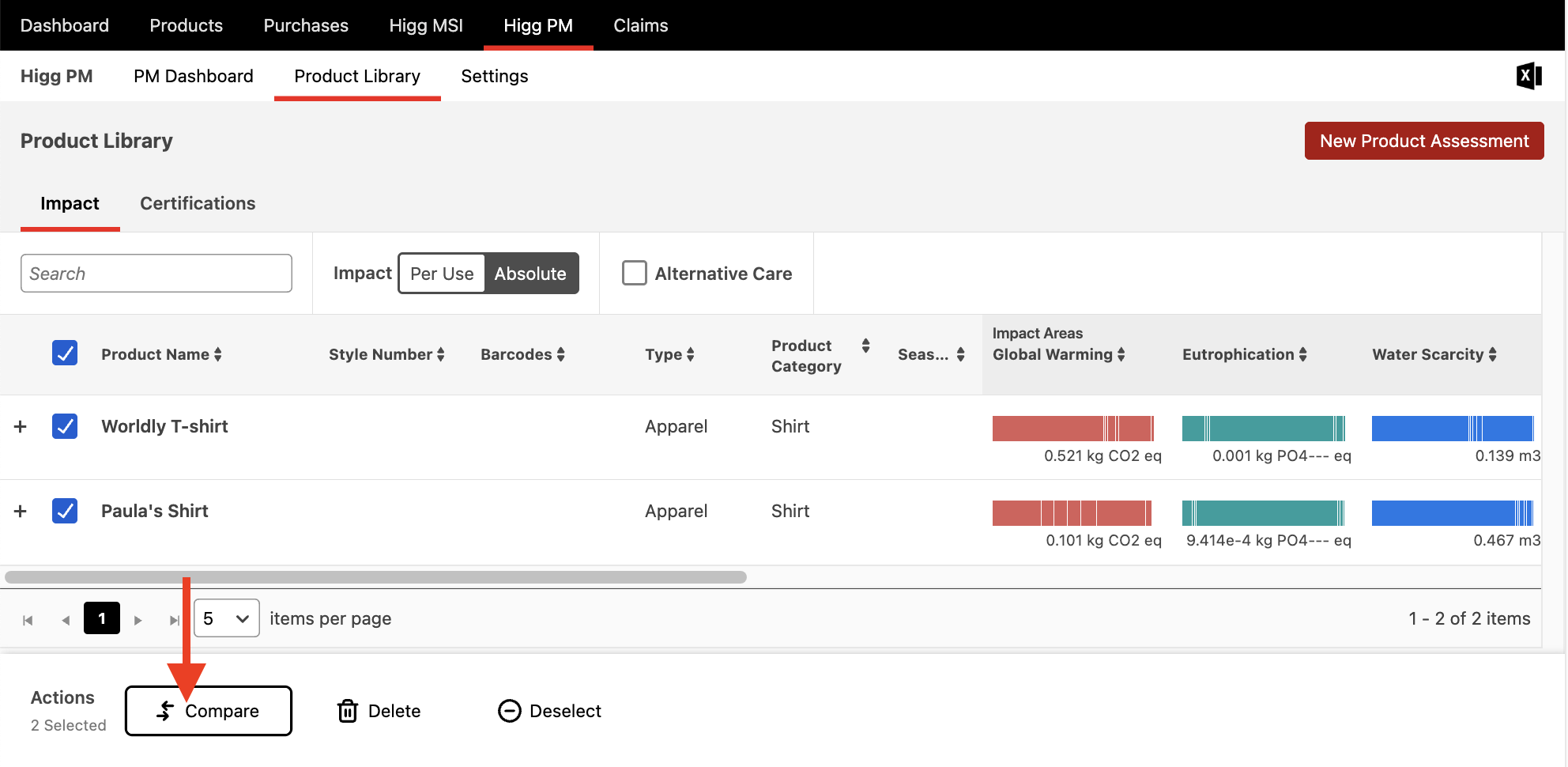Open the Products menu
The image size is (1568, 767).
pos(187,25)
